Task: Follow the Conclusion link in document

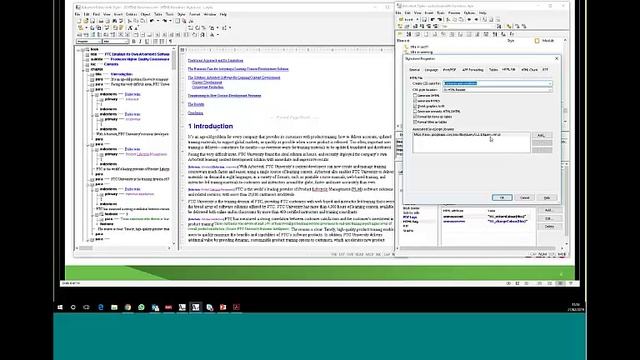Action: (x=196, y=113)
